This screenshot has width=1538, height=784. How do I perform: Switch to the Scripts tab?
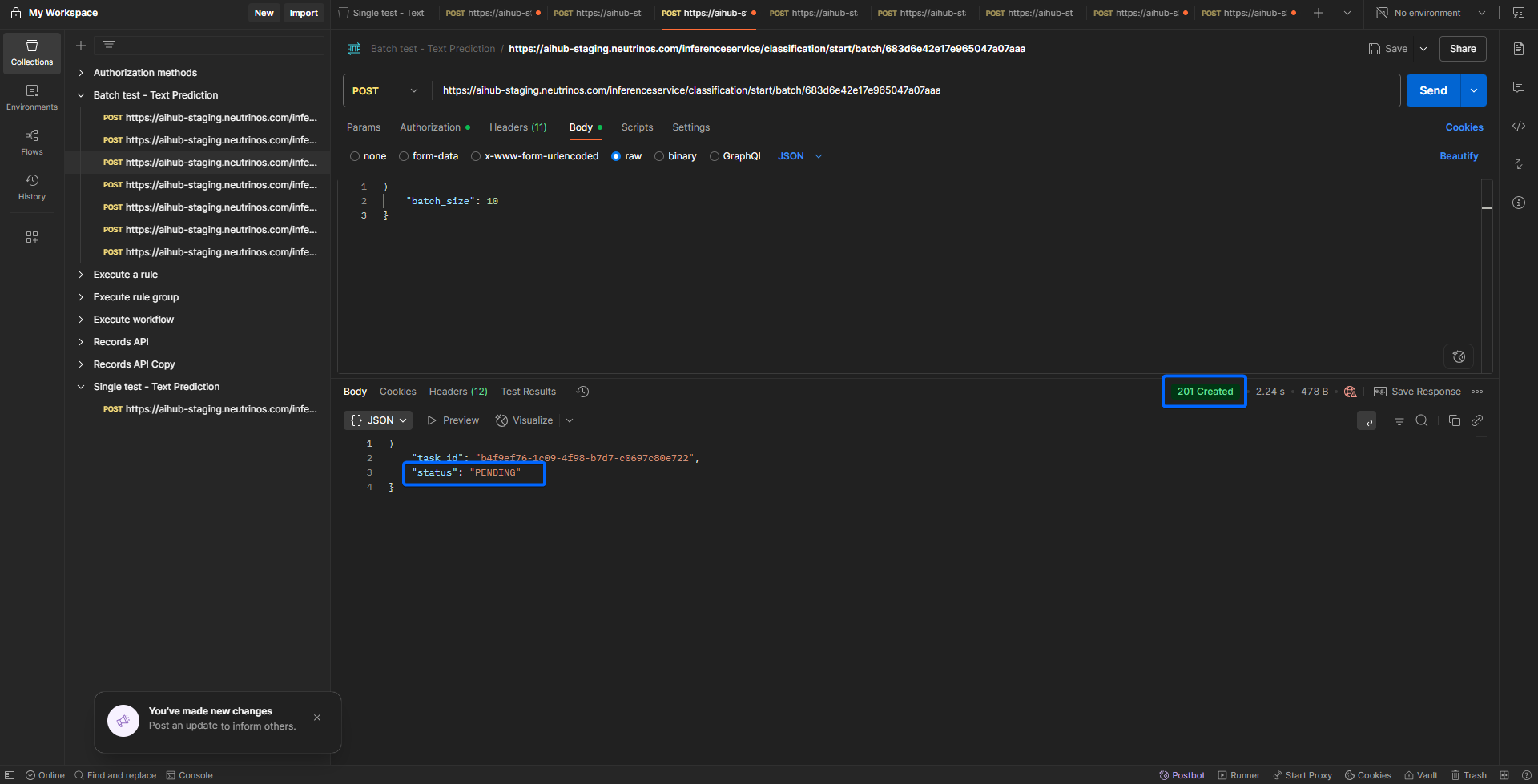point(638,127)
